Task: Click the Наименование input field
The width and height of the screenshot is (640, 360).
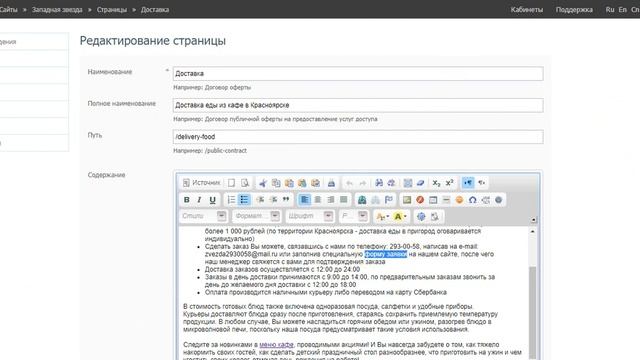Action: tap(358, 73)
